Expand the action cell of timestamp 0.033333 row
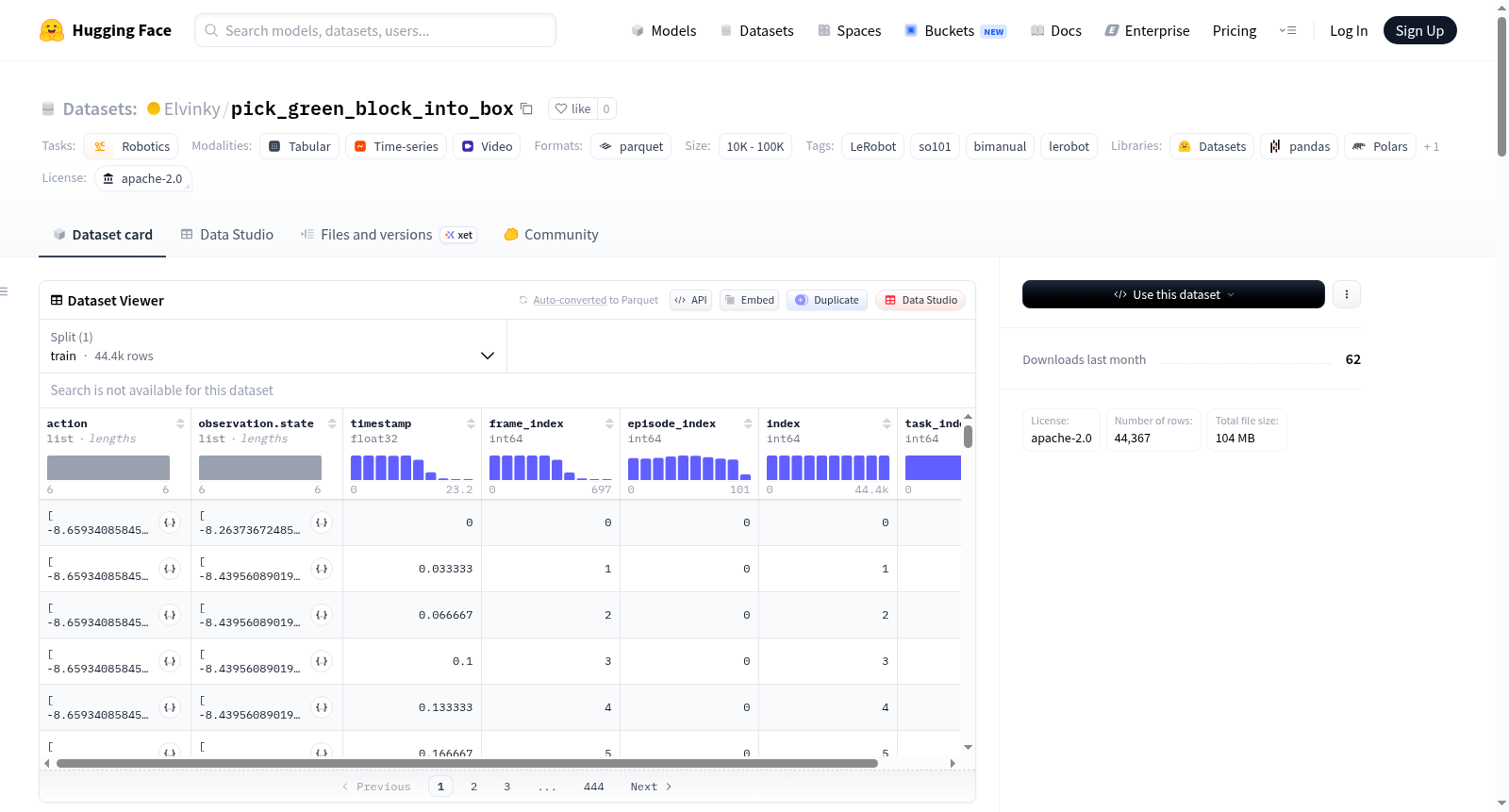The height and width of the screenshot is (812, 1509). coord(170,569)
